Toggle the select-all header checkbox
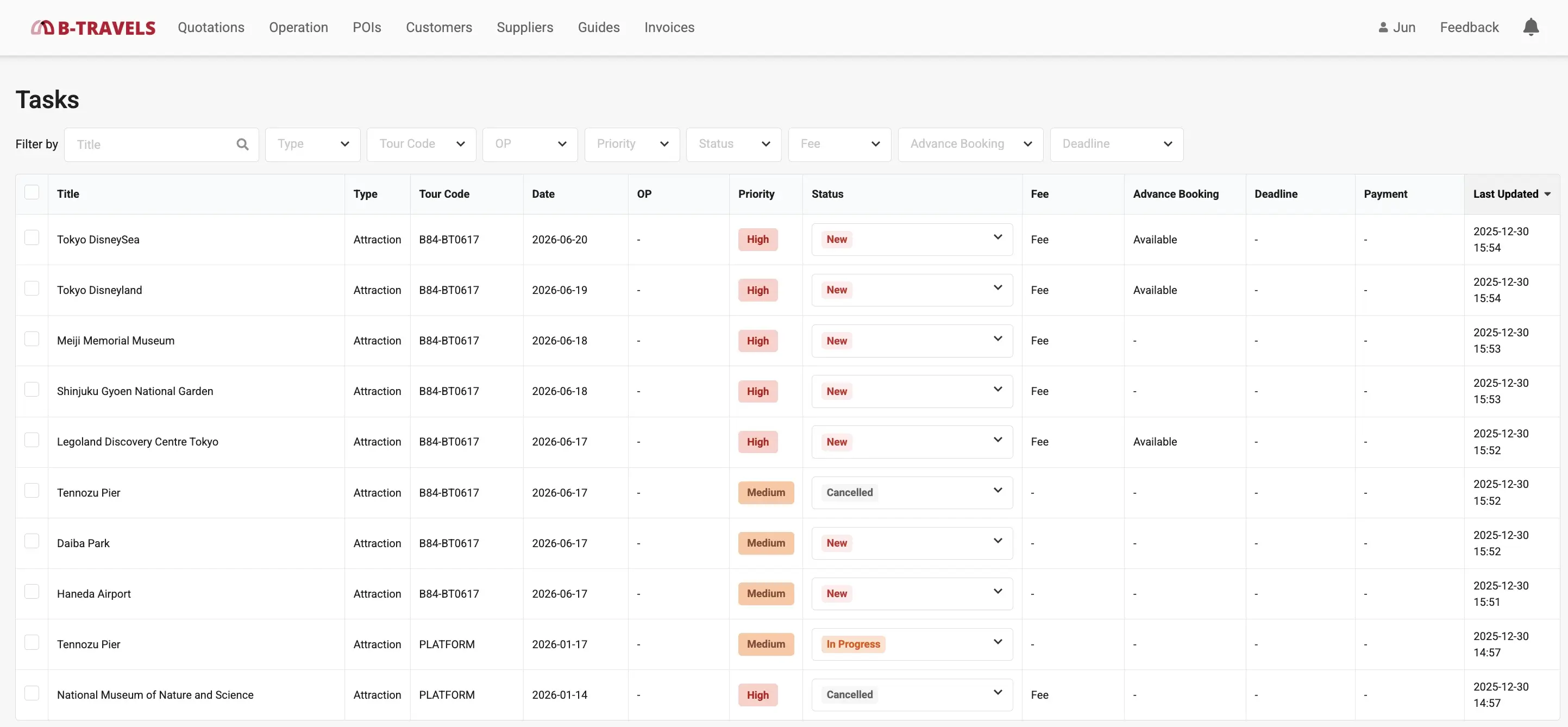Screen dimensions: 1568x727 coord(32,192)
